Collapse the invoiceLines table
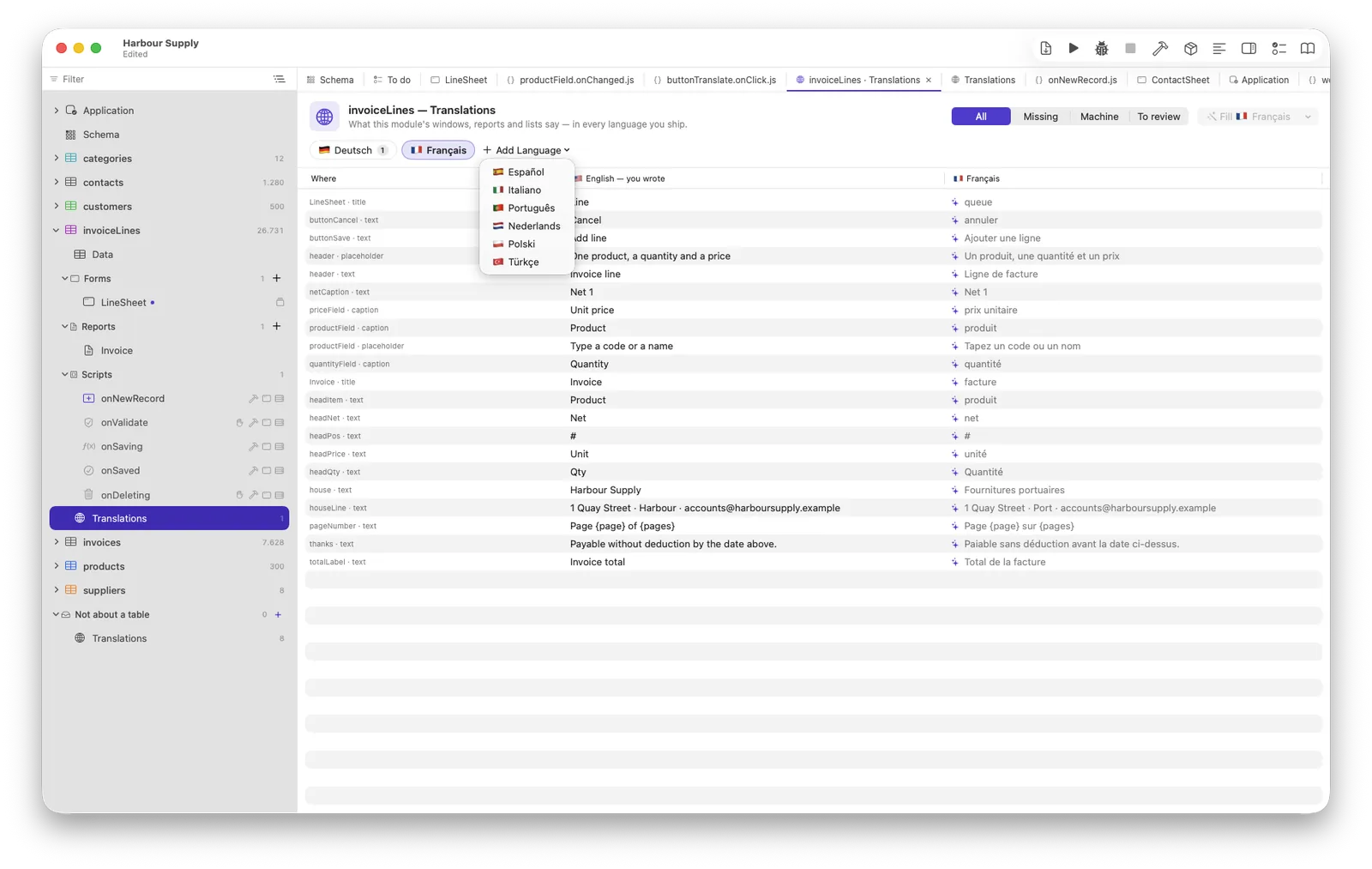1372x869 pixels. pyautogui.click(x=57, y=230)
